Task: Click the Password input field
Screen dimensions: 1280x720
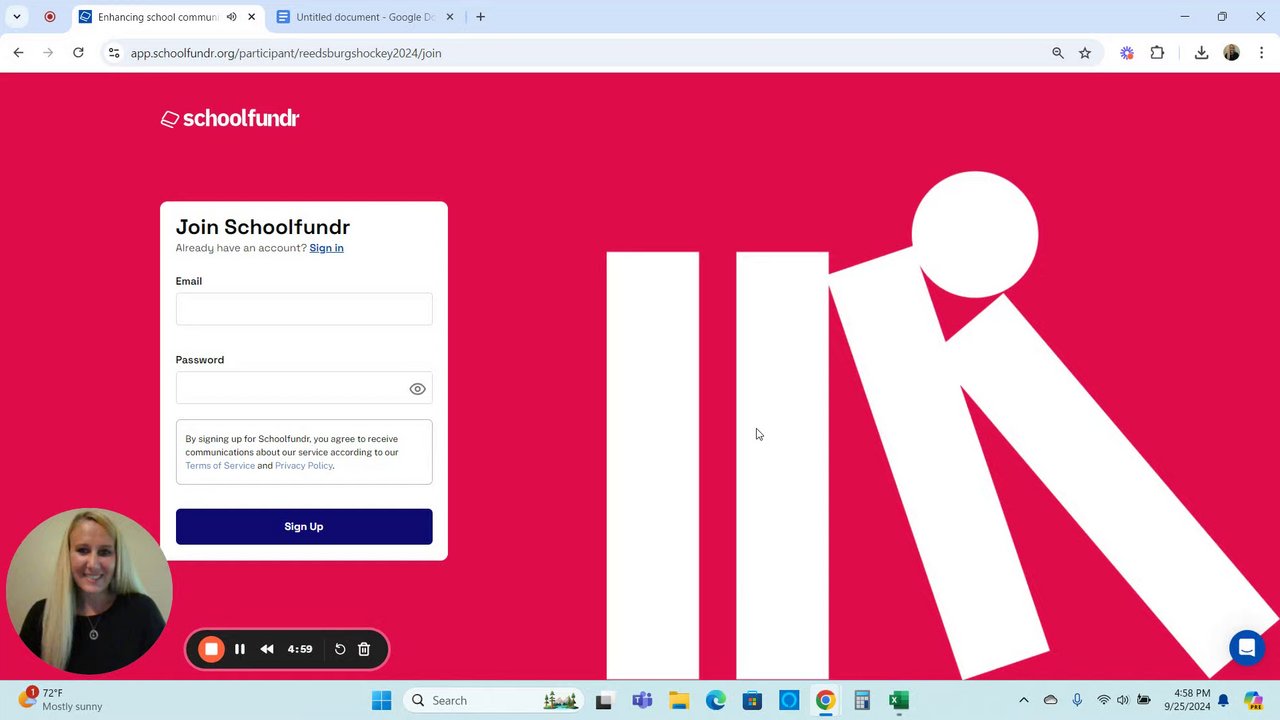Action: [304, 388]
